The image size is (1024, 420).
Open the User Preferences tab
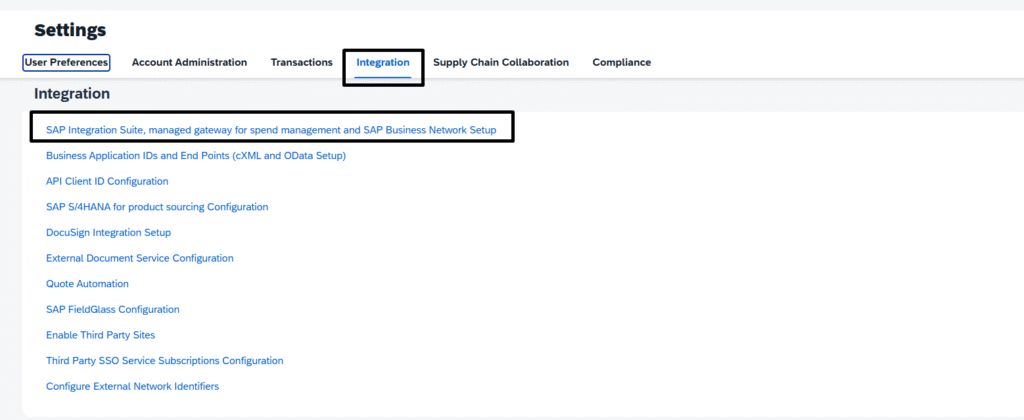click(66, 62)
